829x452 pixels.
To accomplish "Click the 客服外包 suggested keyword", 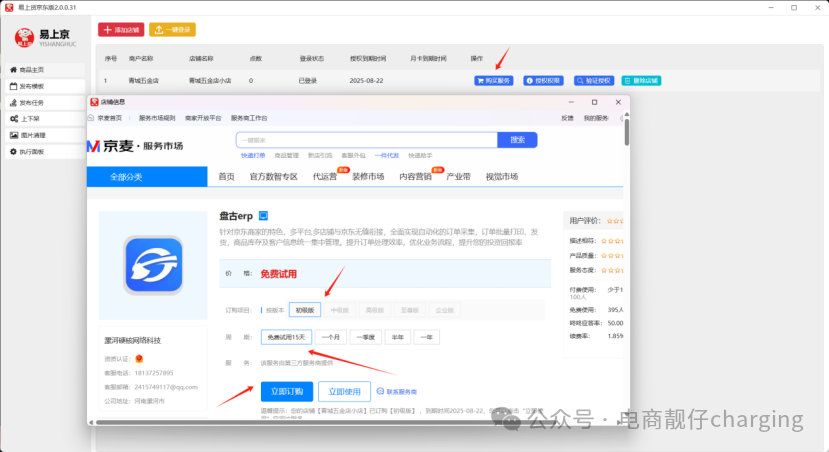I will click(354, 155).
